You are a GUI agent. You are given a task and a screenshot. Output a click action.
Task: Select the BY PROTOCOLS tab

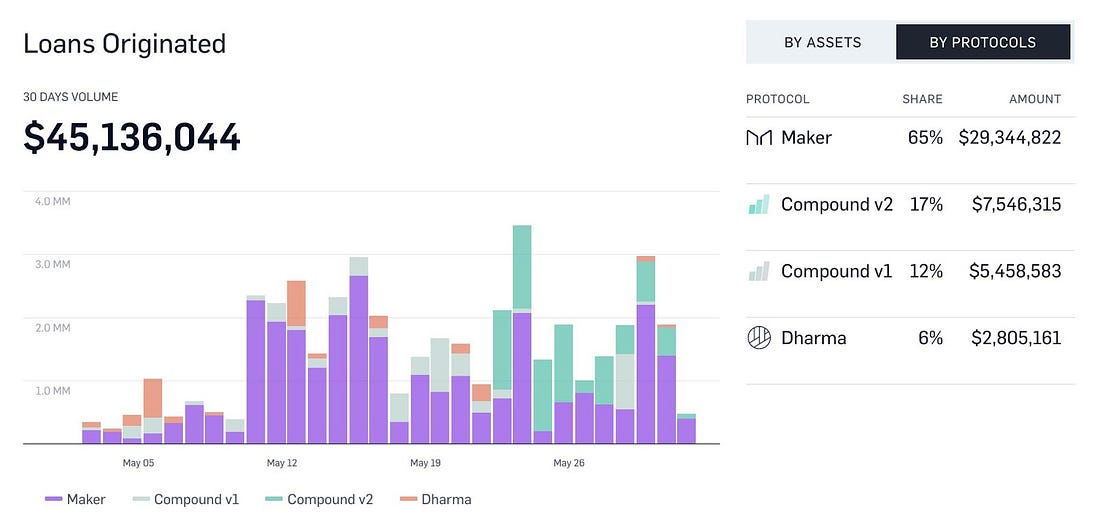point(983,42)
